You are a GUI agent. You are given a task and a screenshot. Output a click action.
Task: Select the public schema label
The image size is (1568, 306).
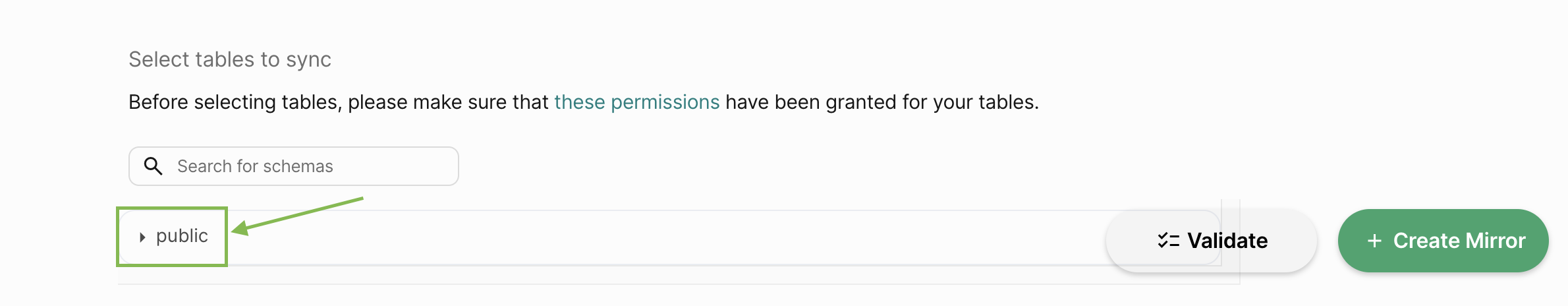(182, 236)
